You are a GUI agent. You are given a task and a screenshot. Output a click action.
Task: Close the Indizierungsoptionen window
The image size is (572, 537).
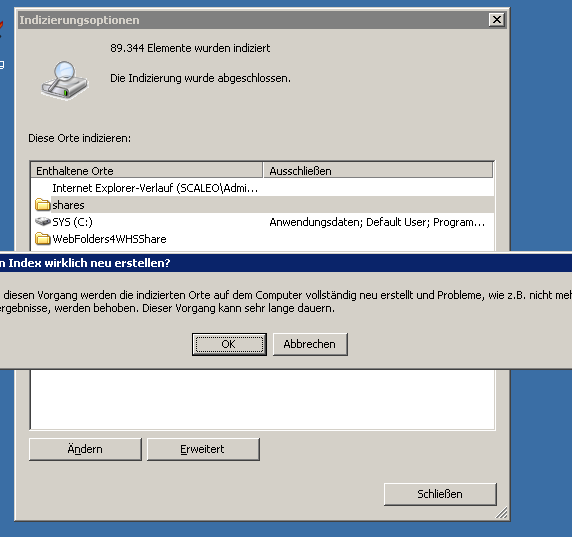496,20
